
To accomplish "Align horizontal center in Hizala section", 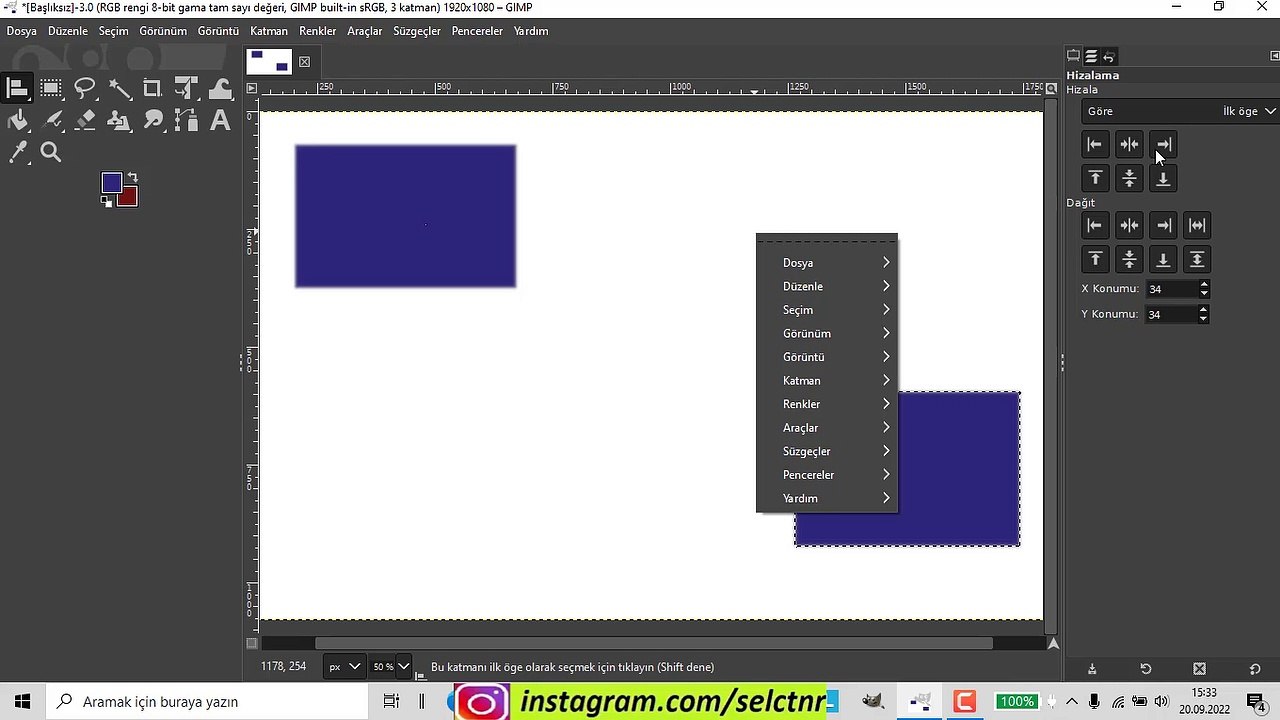I will tap(1129, 144).
